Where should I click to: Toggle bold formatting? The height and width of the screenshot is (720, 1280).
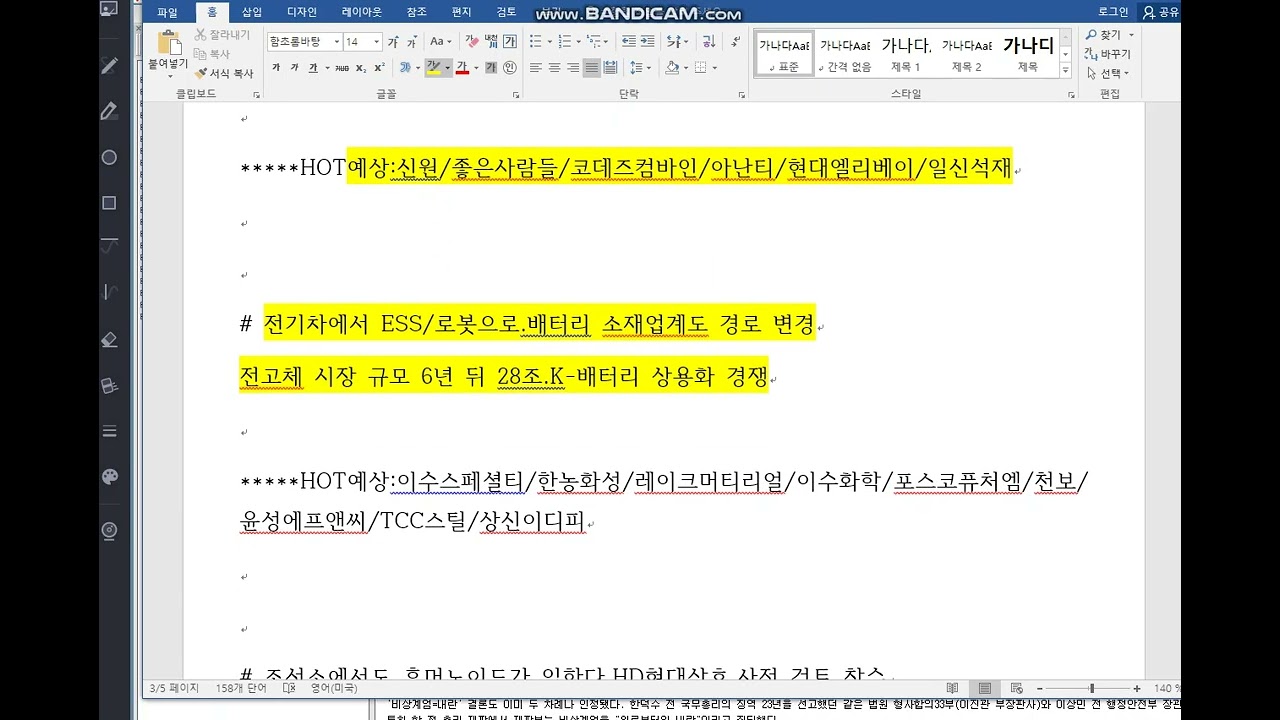pos(277,68)
